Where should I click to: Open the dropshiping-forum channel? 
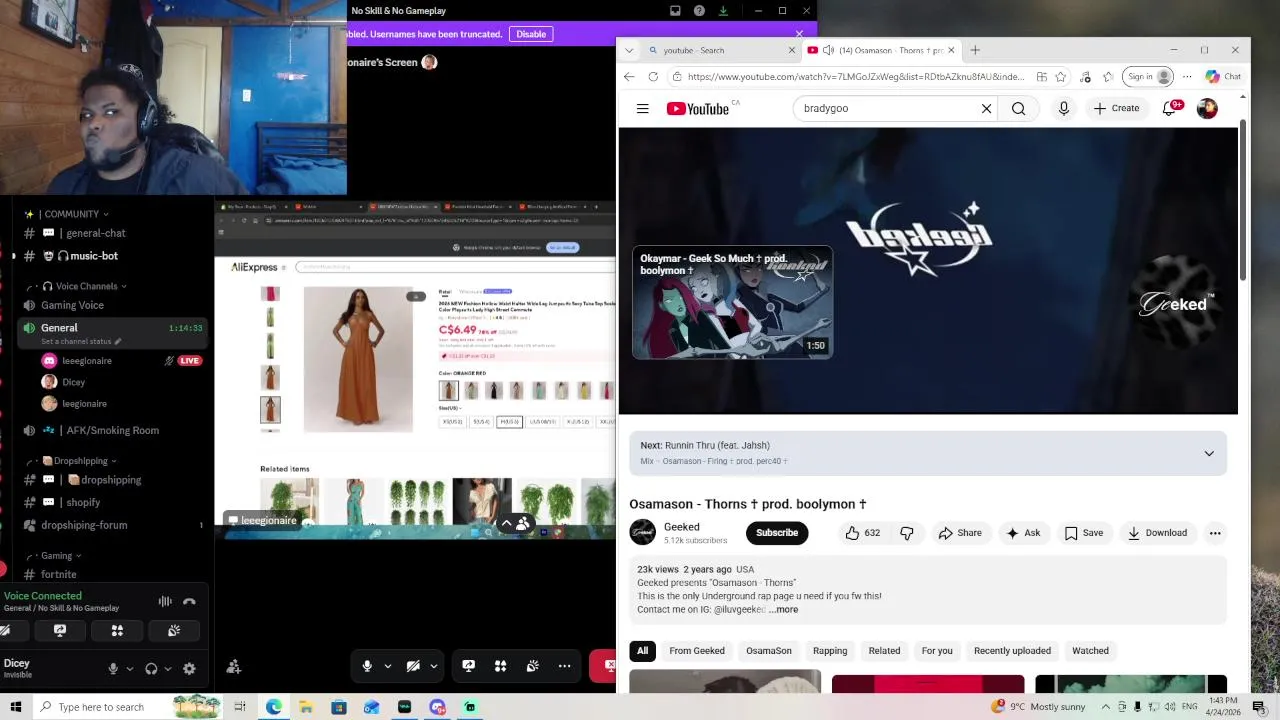pos(84,525)
